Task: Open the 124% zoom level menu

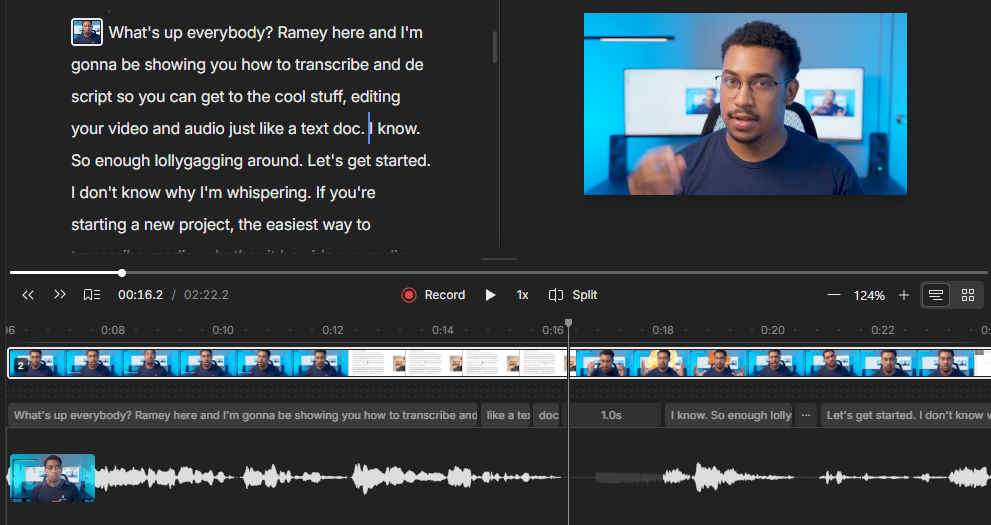Action: click(869, 296)
